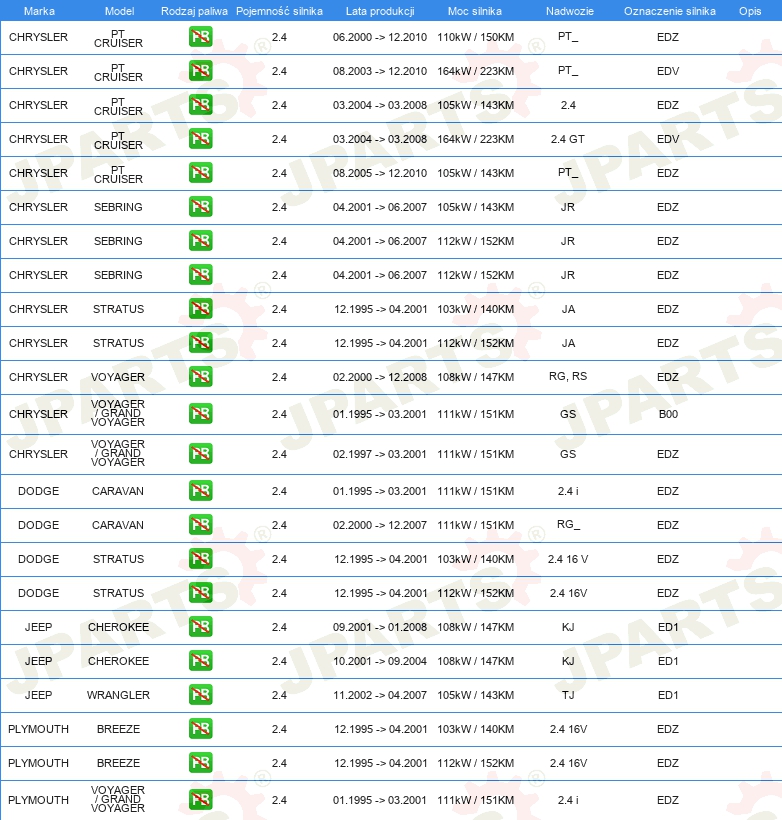Click the Rodzaj paliwa column header

pyautogui.click(x=194, y=11)
